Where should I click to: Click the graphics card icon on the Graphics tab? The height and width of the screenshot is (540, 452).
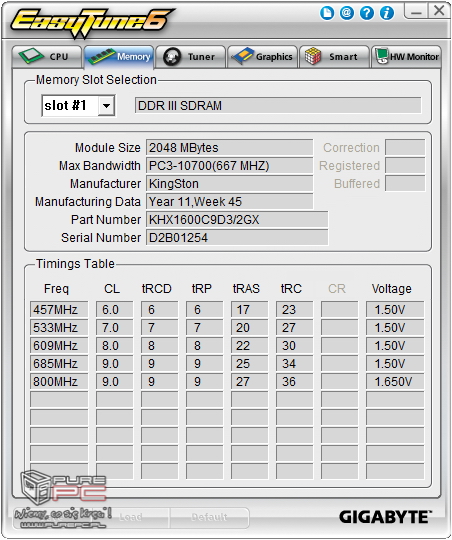pos(242,56)
